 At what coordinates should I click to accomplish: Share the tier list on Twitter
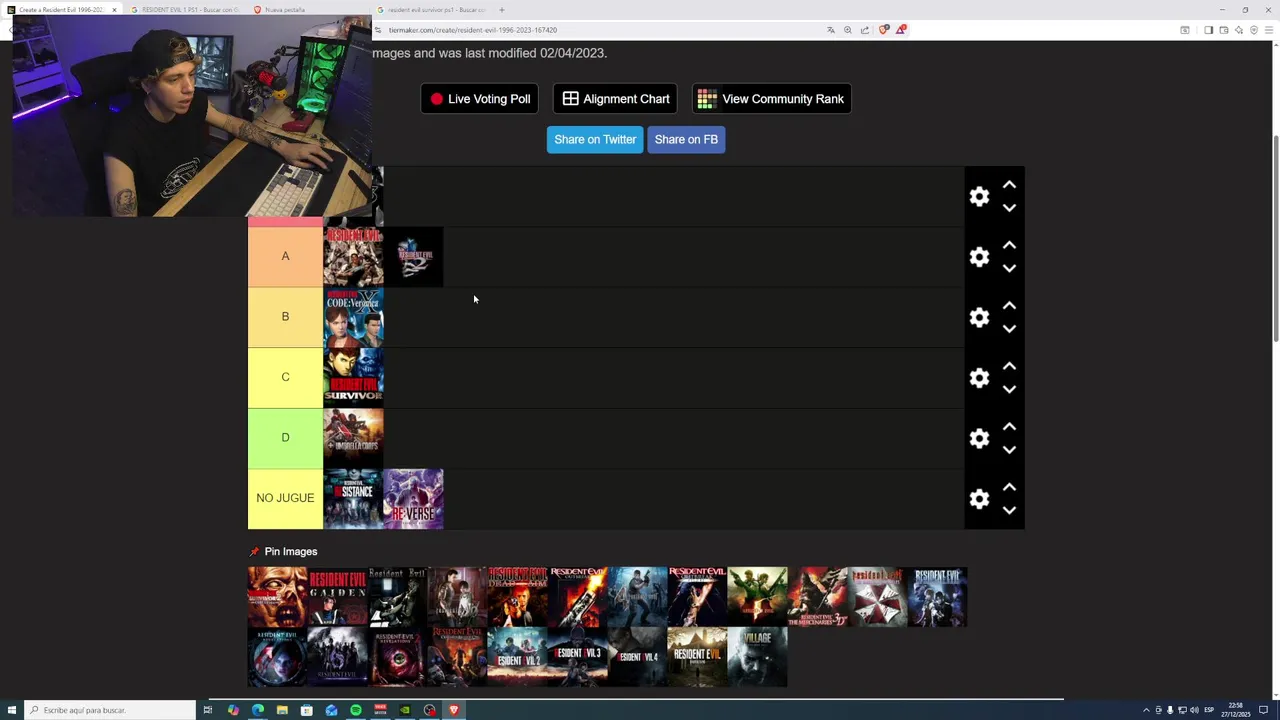pos(595,140)
